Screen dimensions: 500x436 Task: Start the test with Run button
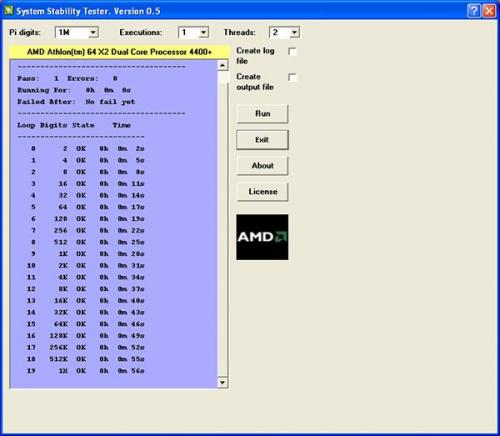[262, 114]
